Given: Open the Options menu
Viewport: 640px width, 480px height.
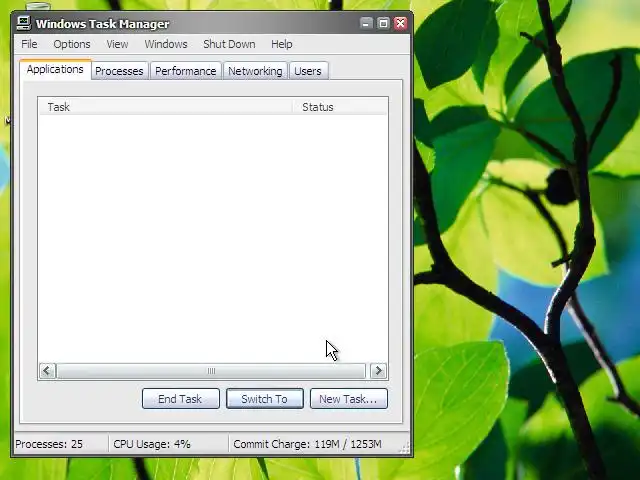Looking at the screenshot, I should tap(72, 44).
